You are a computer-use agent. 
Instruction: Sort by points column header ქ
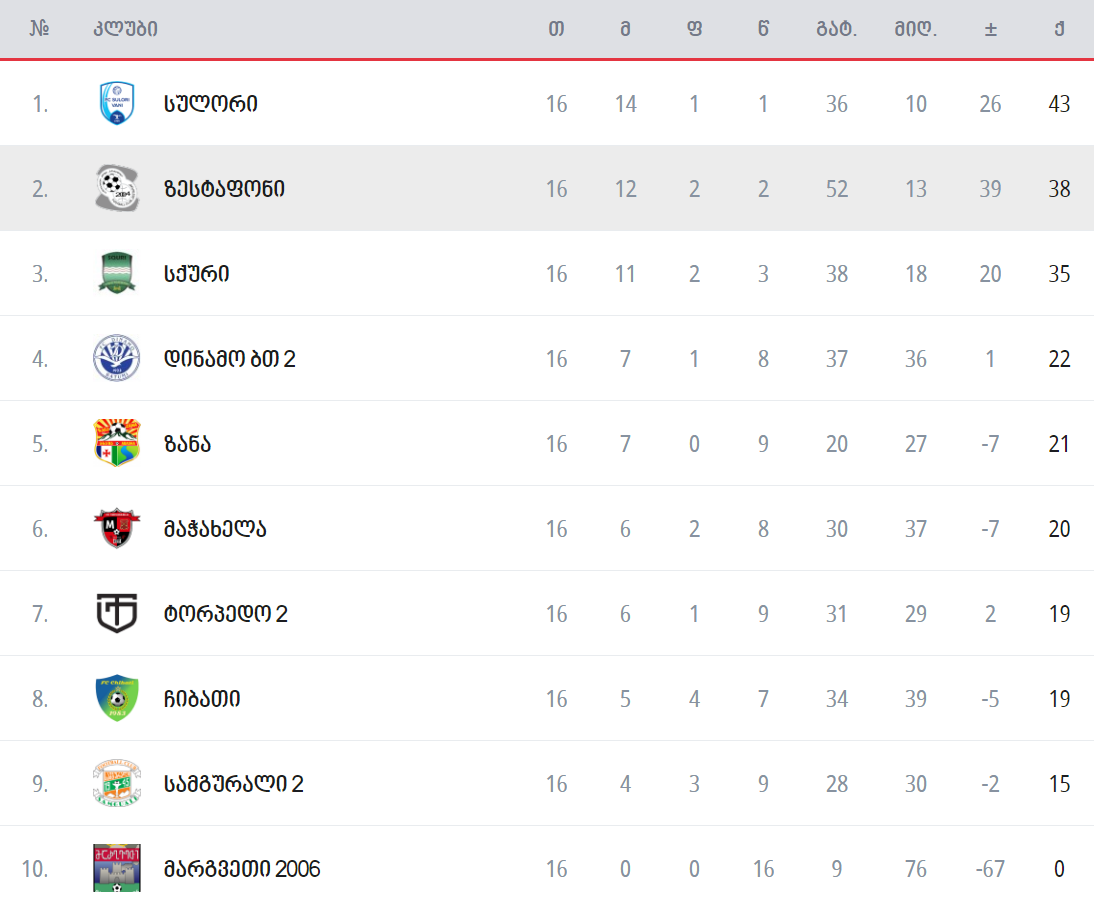1059,29
